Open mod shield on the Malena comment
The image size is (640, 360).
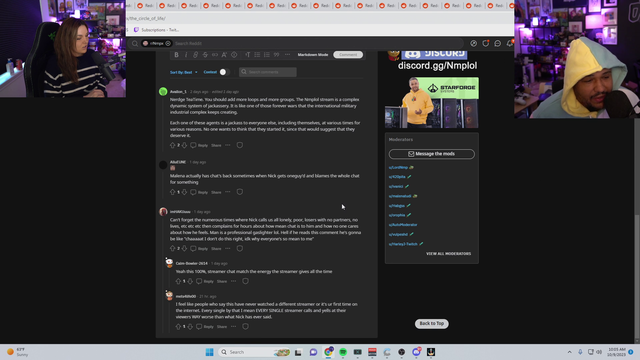tap(240, 192)
